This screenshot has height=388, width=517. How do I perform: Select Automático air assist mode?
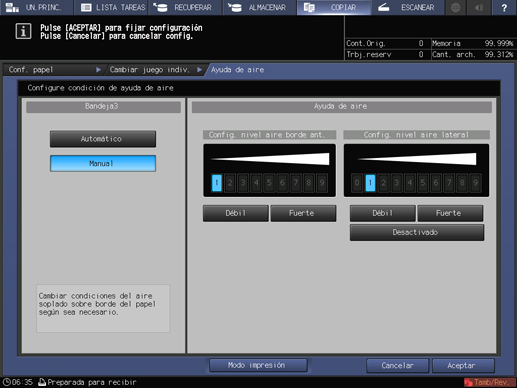click(103, 139)
